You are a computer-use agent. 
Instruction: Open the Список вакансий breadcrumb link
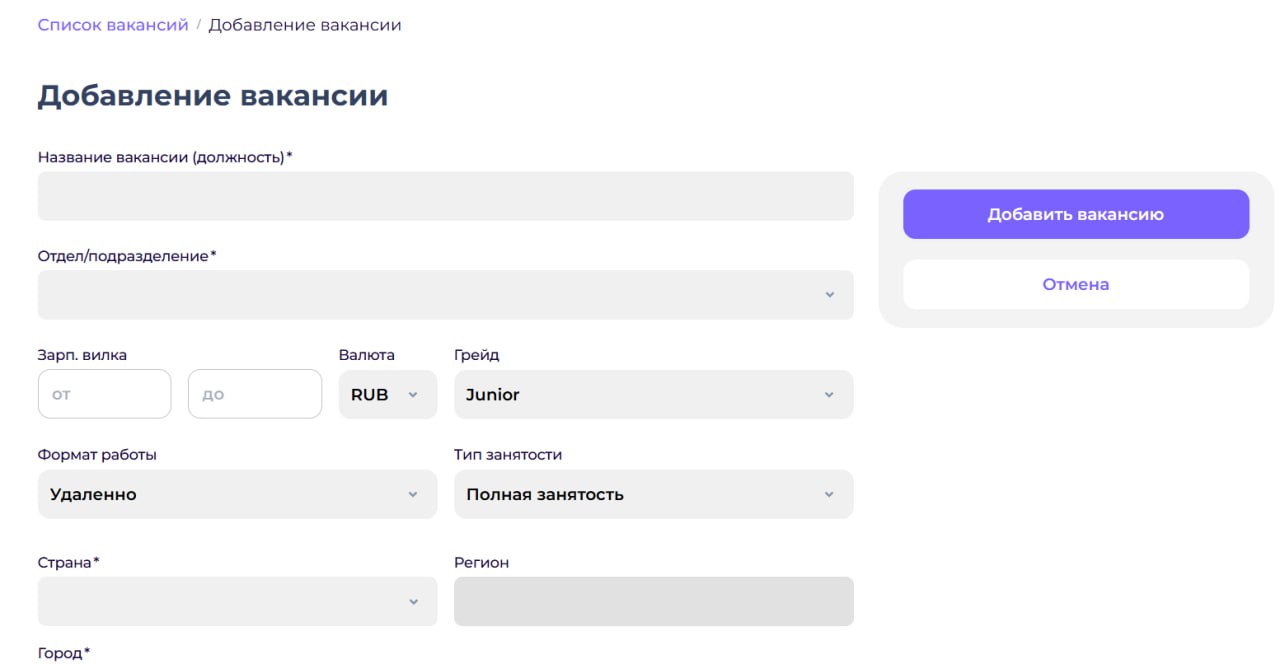point(113,25)
